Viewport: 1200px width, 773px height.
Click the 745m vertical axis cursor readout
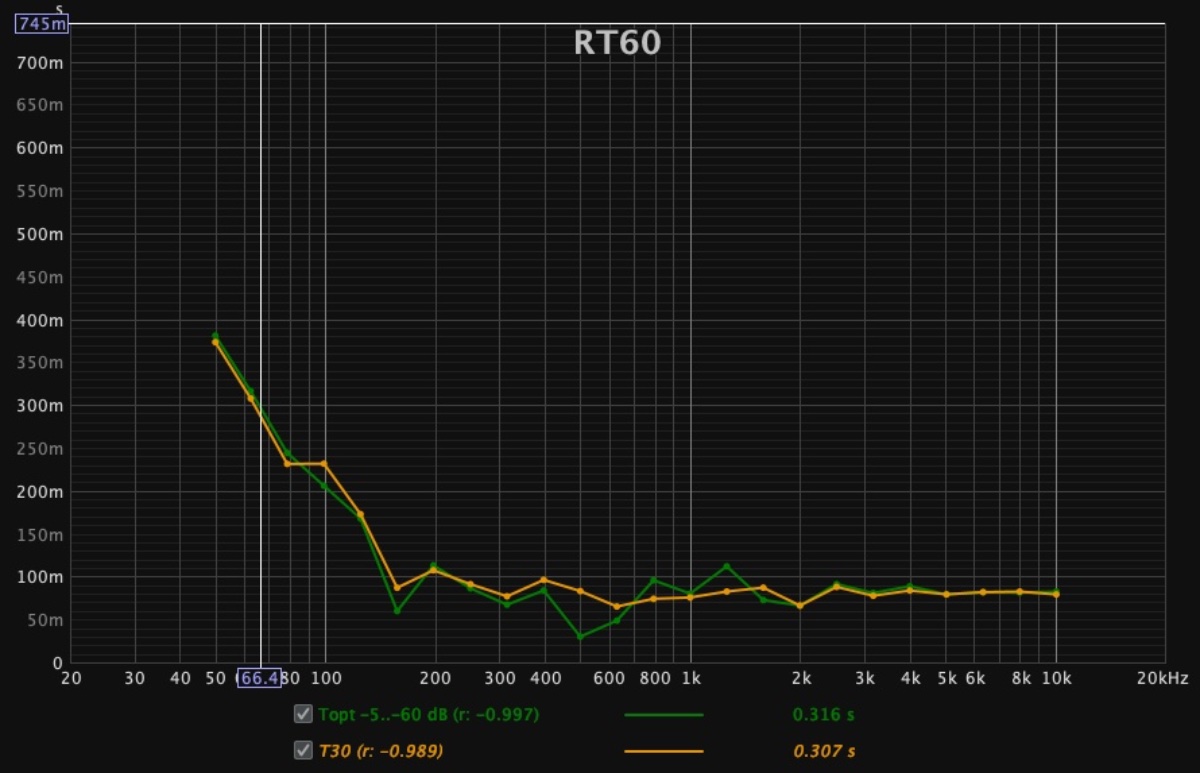tap(41, 24)
